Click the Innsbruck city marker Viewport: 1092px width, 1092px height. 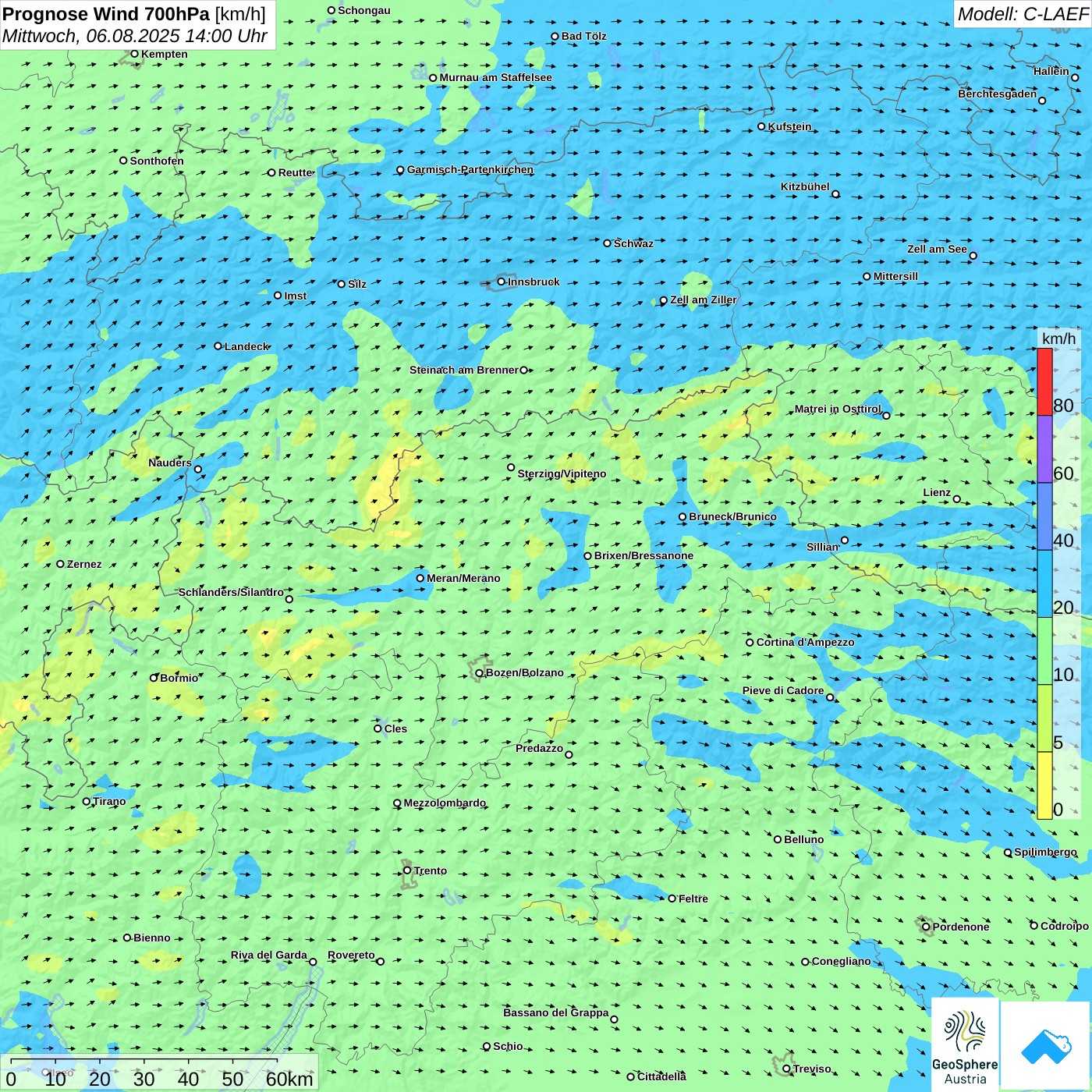click(x=502, y=282)
